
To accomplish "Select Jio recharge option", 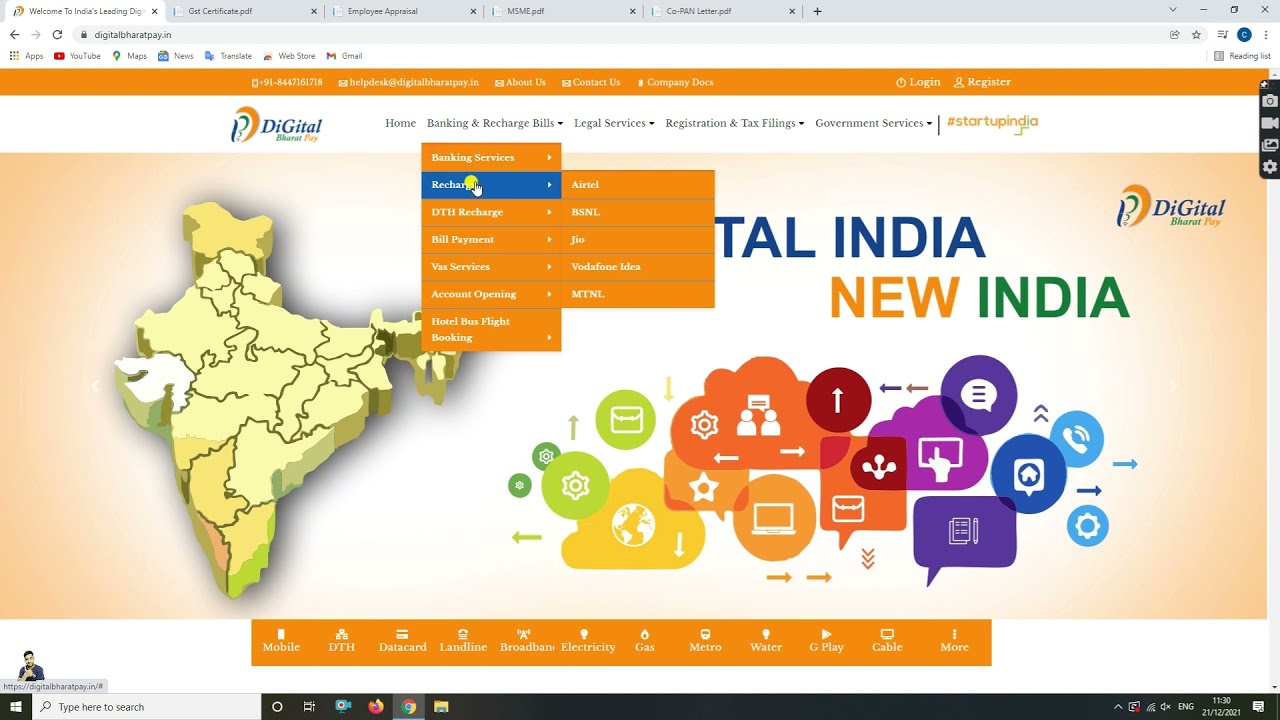I will tap(638, 239).
